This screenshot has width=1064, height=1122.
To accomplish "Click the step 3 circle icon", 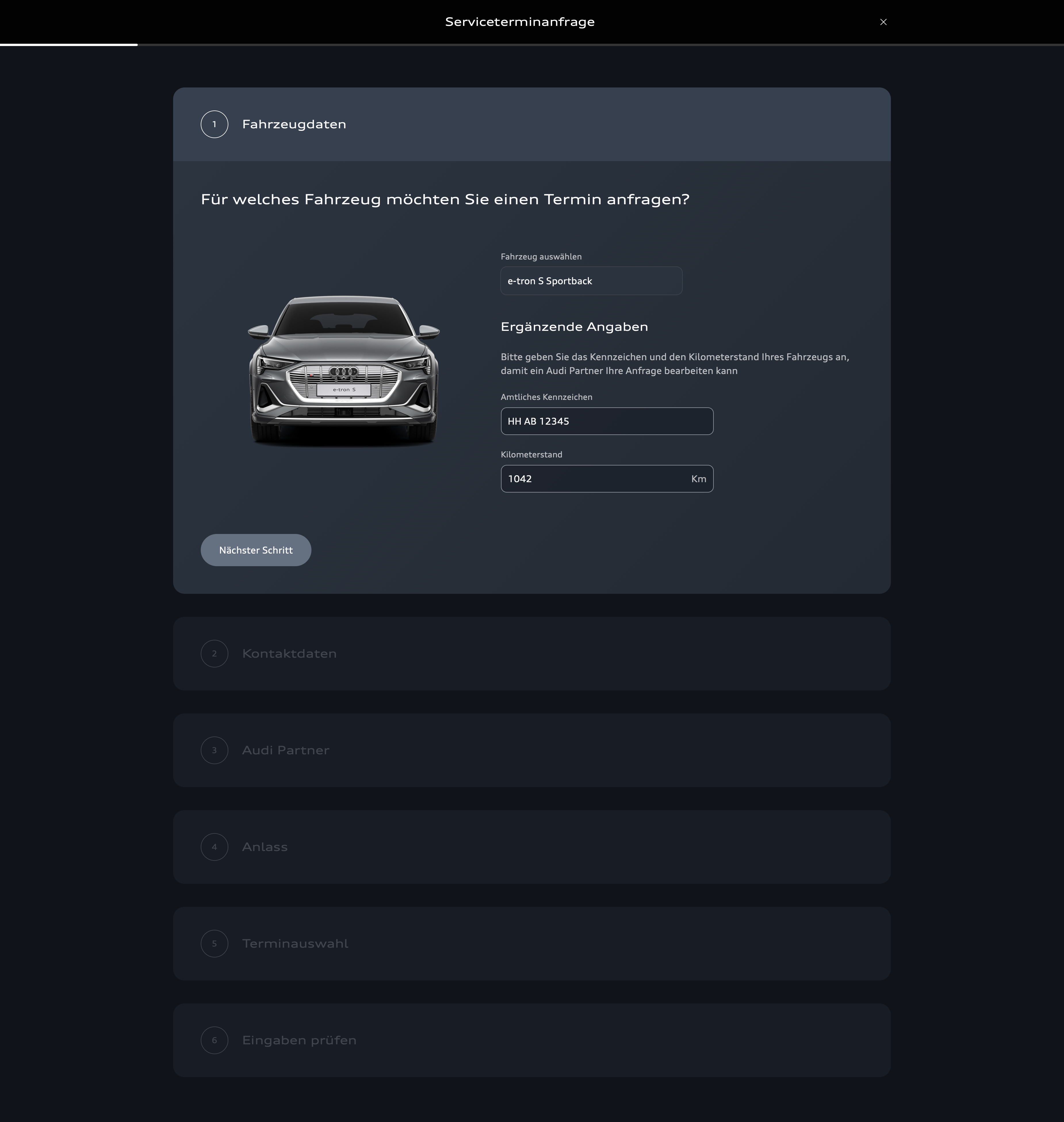I will click(x=215, y=750).
